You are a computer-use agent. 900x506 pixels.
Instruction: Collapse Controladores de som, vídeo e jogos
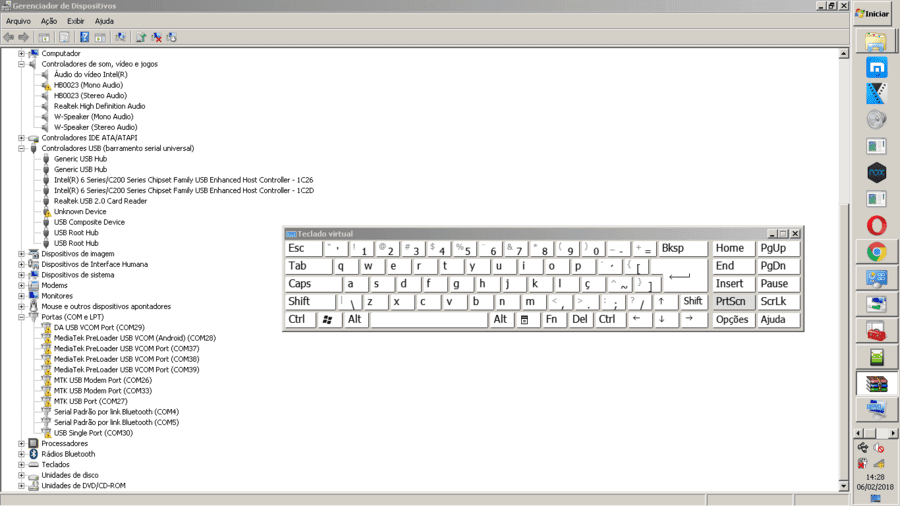(21, 64)
